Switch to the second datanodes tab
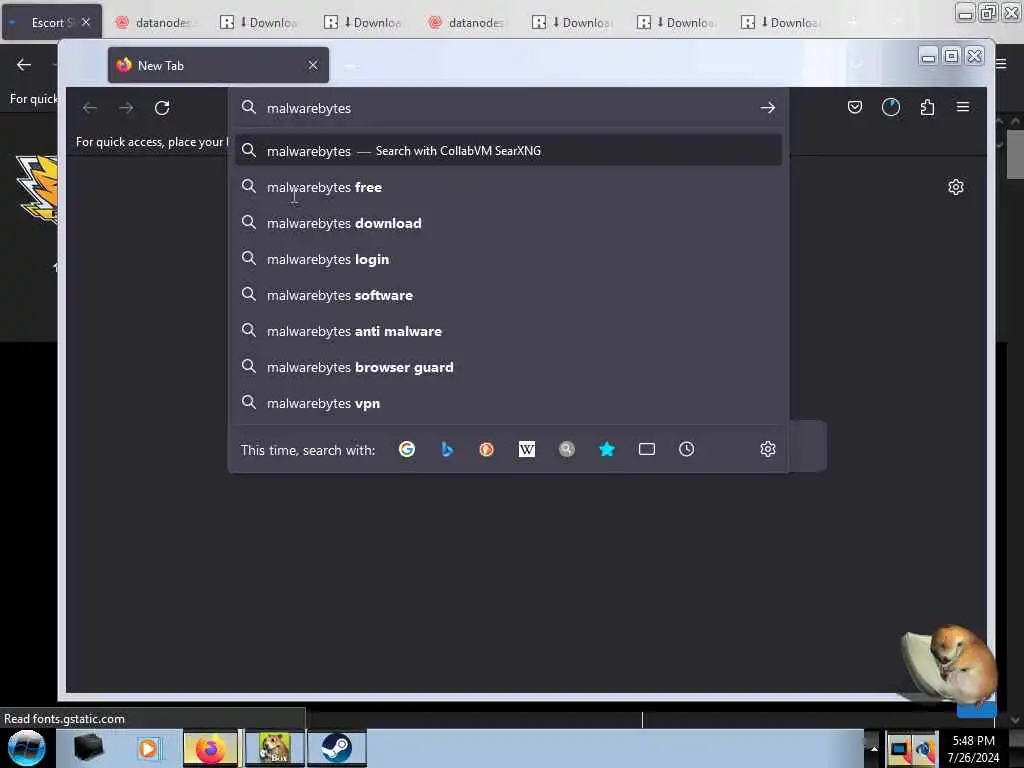 click(x=468, y=23)
